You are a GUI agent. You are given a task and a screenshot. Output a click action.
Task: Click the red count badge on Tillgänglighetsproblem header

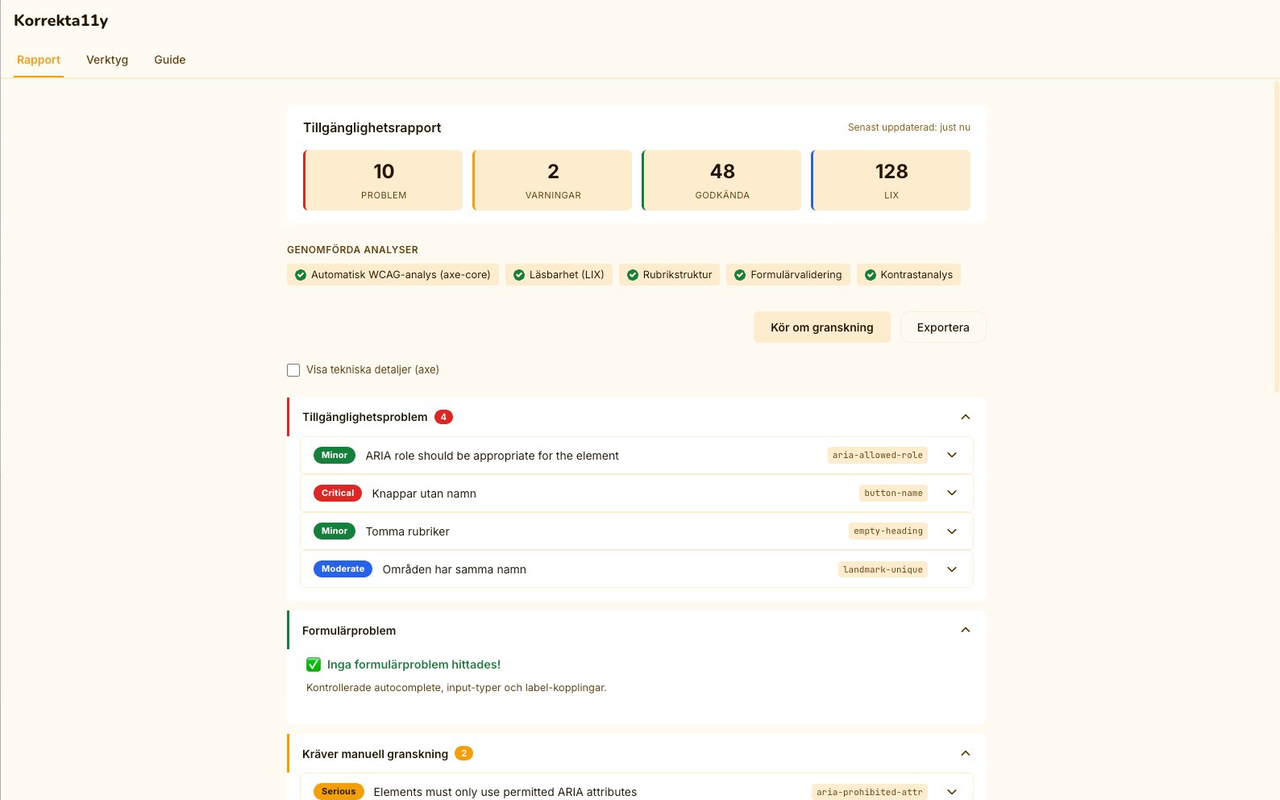[x=443, y=416]
